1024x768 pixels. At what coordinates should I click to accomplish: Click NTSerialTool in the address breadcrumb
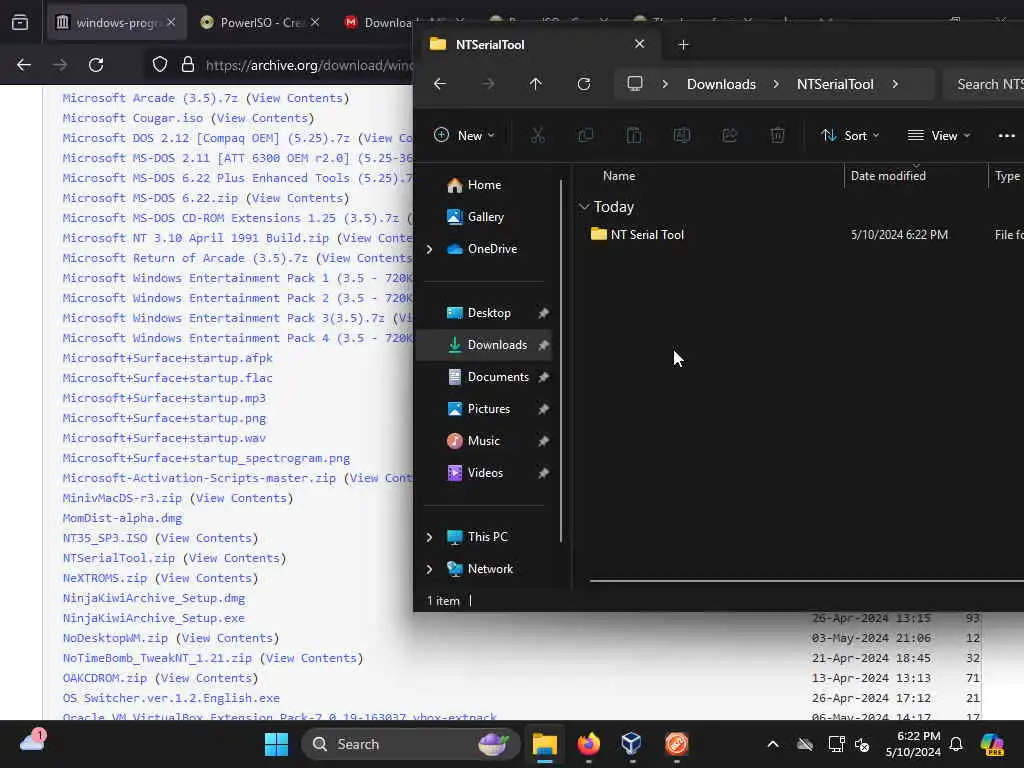pos(835,84)
